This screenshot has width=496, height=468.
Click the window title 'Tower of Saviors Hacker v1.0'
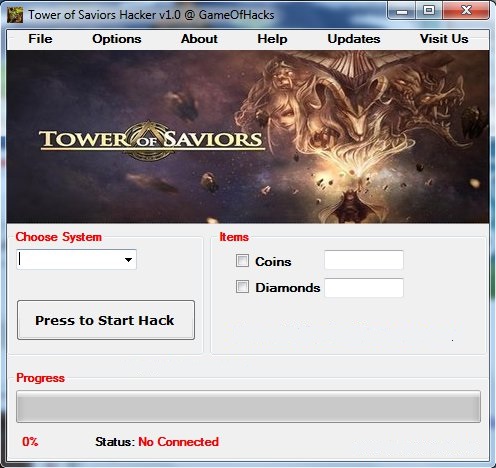click(104, 15)
